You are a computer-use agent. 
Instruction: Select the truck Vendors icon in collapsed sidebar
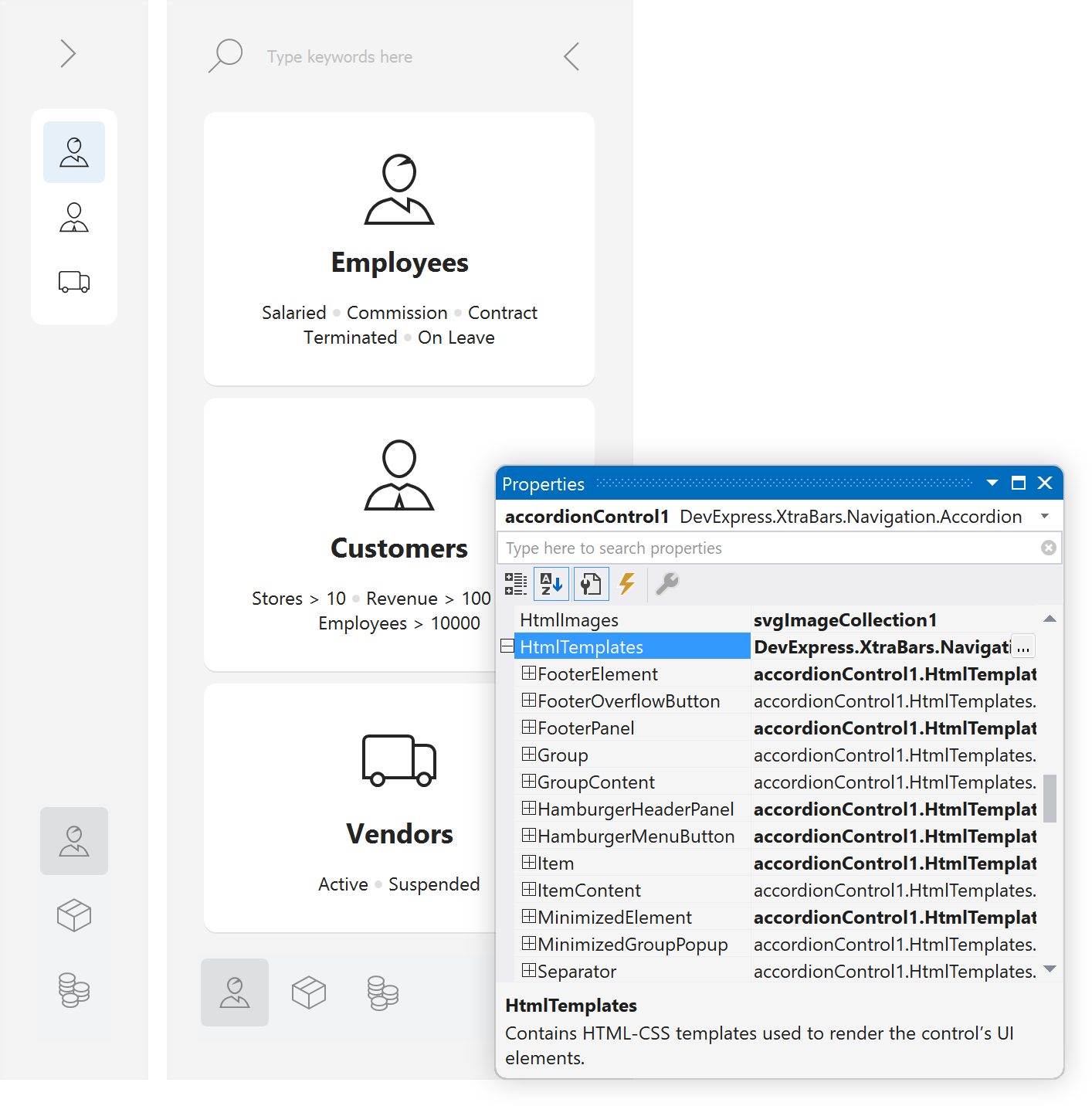(x=74, y=282)
